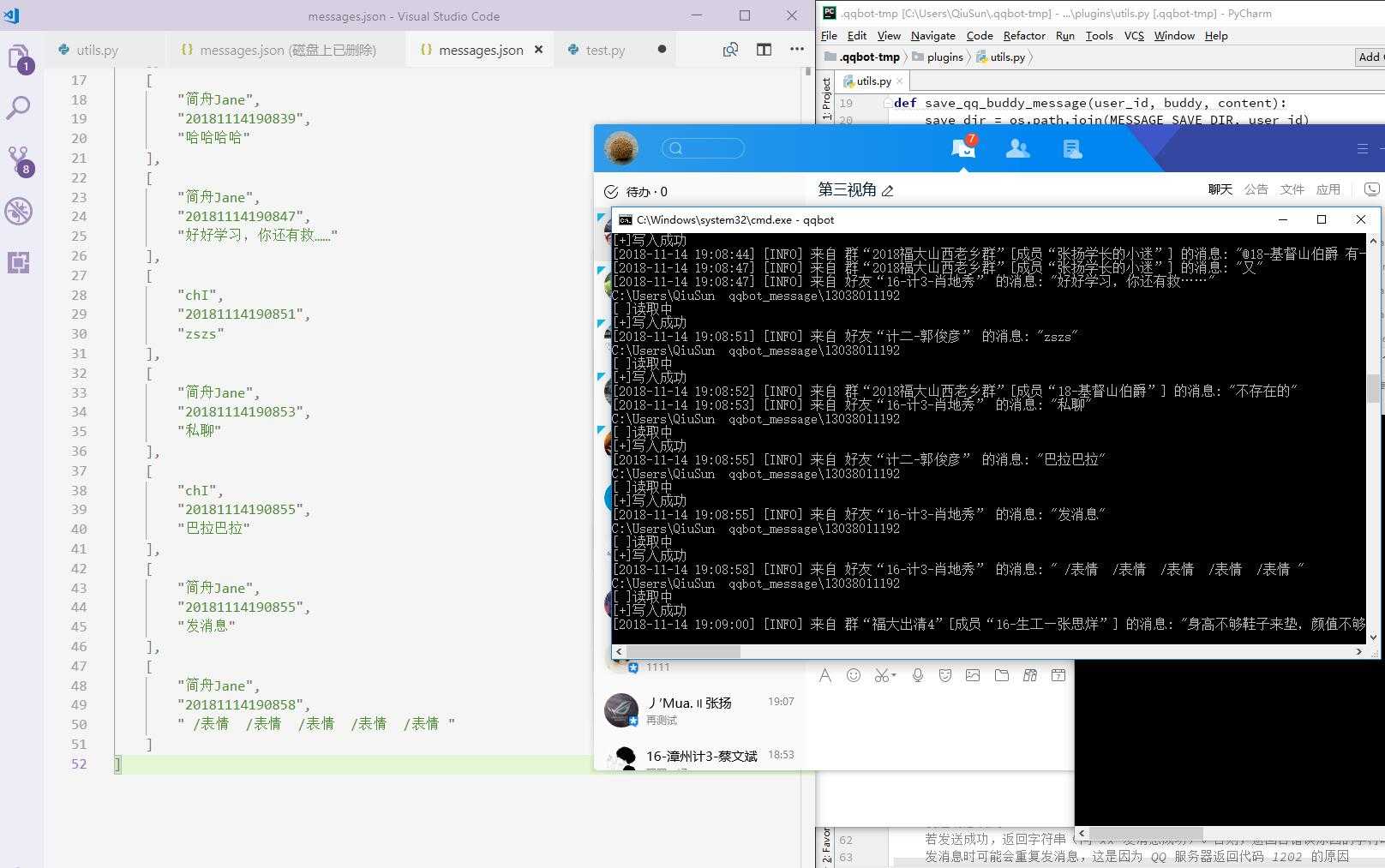Screen dimensions: 1385x868
Task: Open the Navigate menu in PyCharm
Action: (x=933, y=35)
